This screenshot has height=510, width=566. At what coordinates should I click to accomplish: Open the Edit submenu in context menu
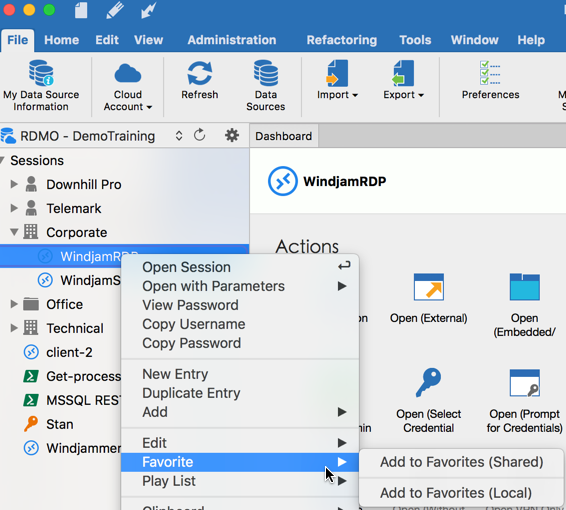pyautogui.click(x=240, y=443)
